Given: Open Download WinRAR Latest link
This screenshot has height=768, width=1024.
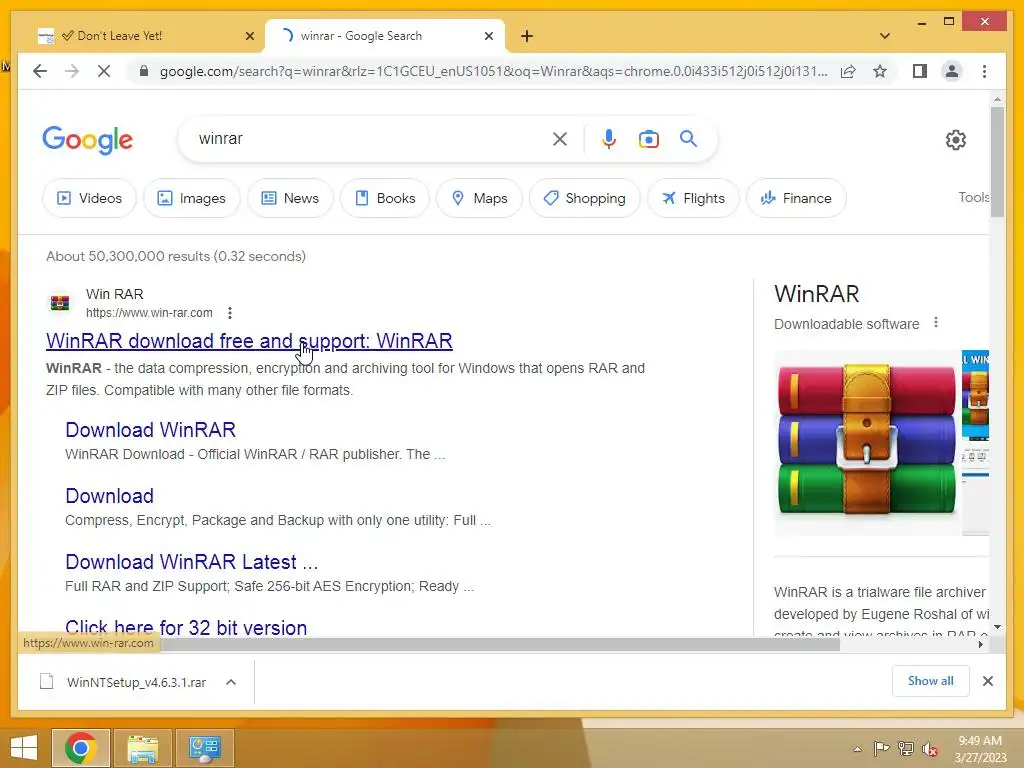Looking at the screenshot, I should click(x=191, y=562).
